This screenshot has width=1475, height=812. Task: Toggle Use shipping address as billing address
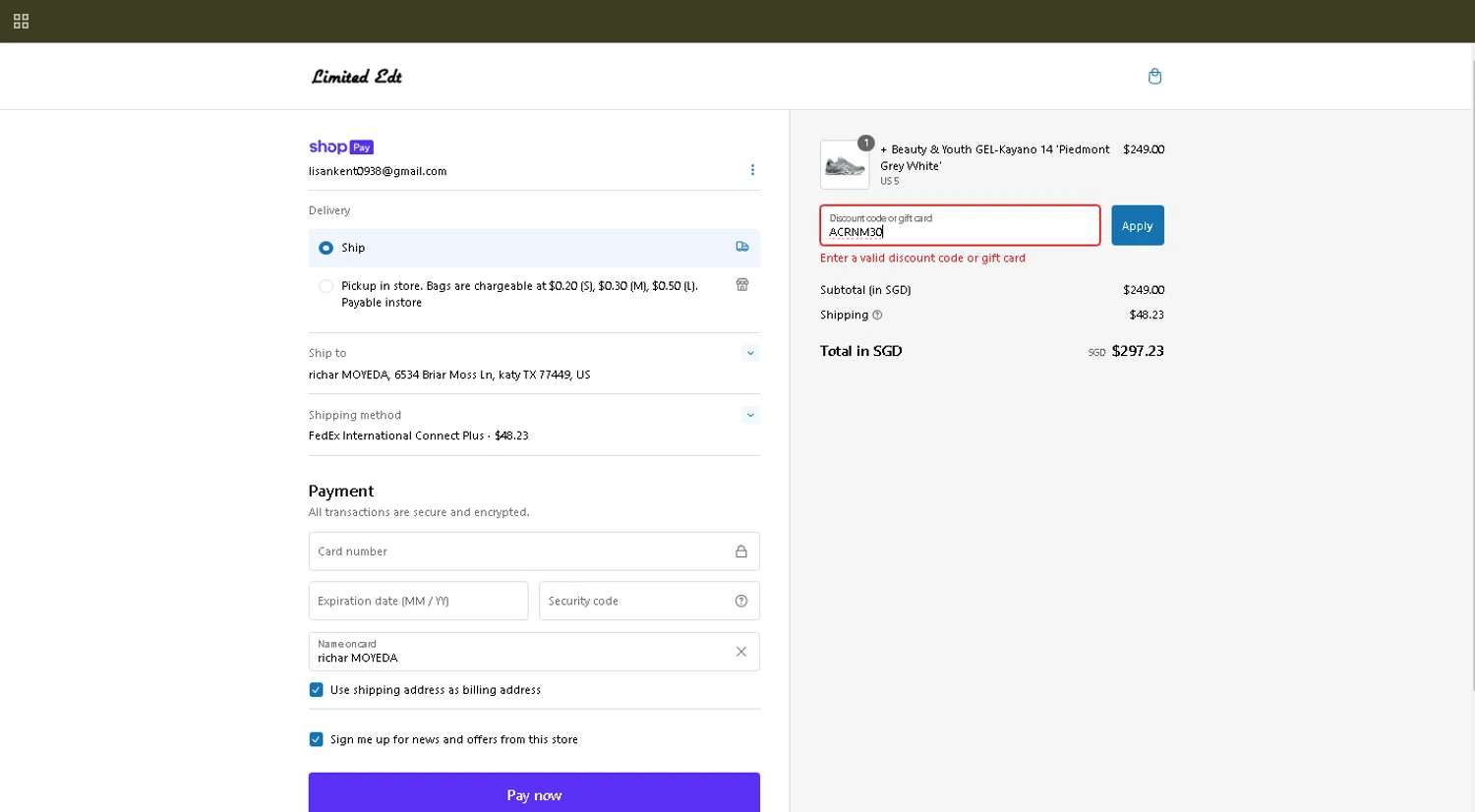[x=316, y=690]
